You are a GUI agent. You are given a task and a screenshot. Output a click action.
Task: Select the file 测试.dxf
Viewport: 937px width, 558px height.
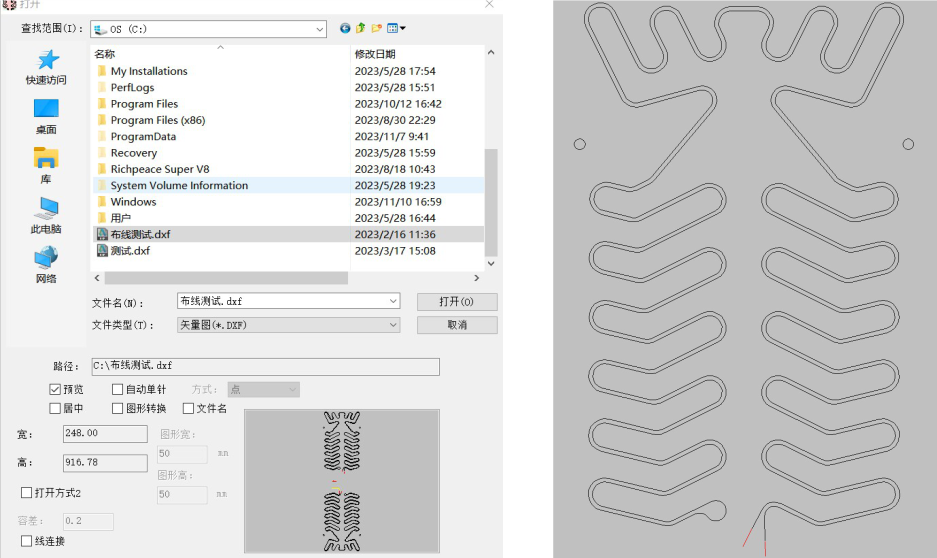coord(130,251)
